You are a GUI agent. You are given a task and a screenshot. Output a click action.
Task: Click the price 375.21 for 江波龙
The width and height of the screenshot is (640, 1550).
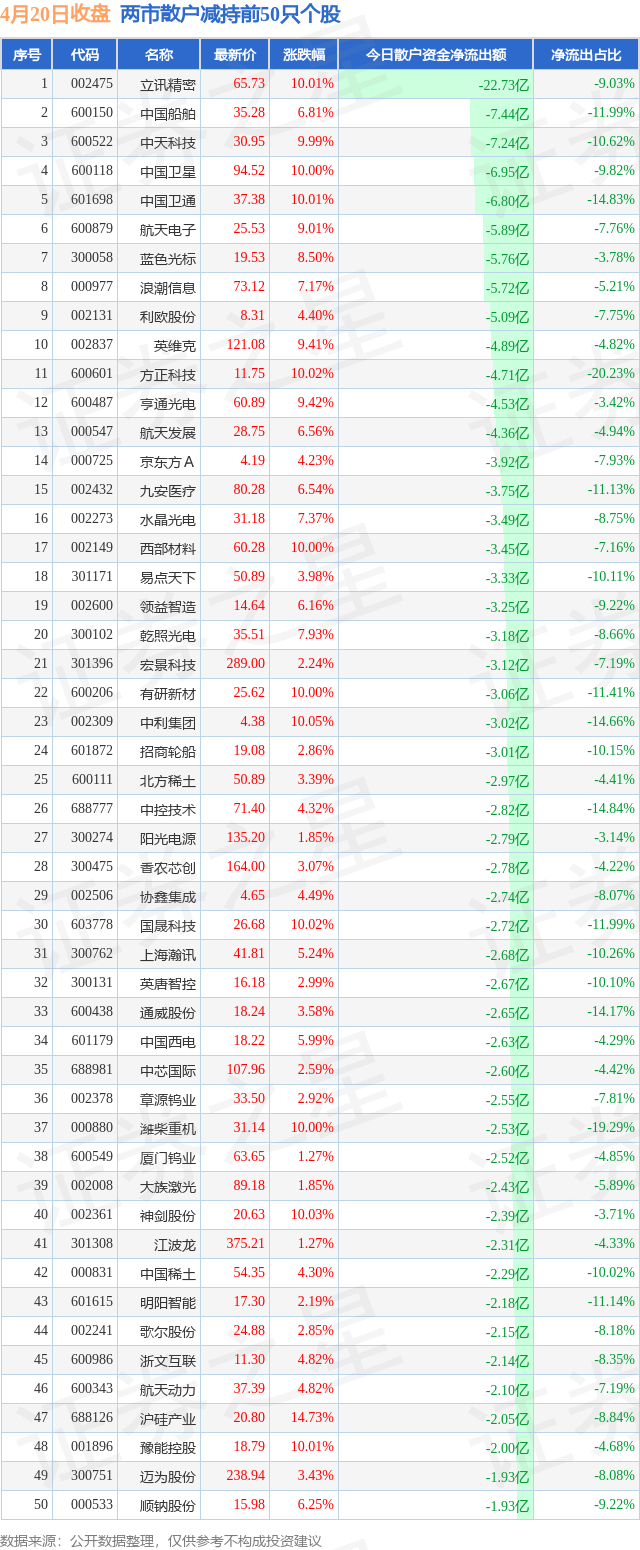pyautogui.click(x=246, y=1244)
